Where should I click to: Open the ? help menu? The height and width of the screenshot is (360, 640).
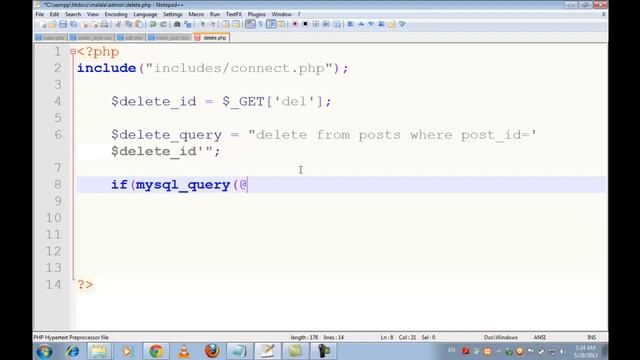pos(299,14)
